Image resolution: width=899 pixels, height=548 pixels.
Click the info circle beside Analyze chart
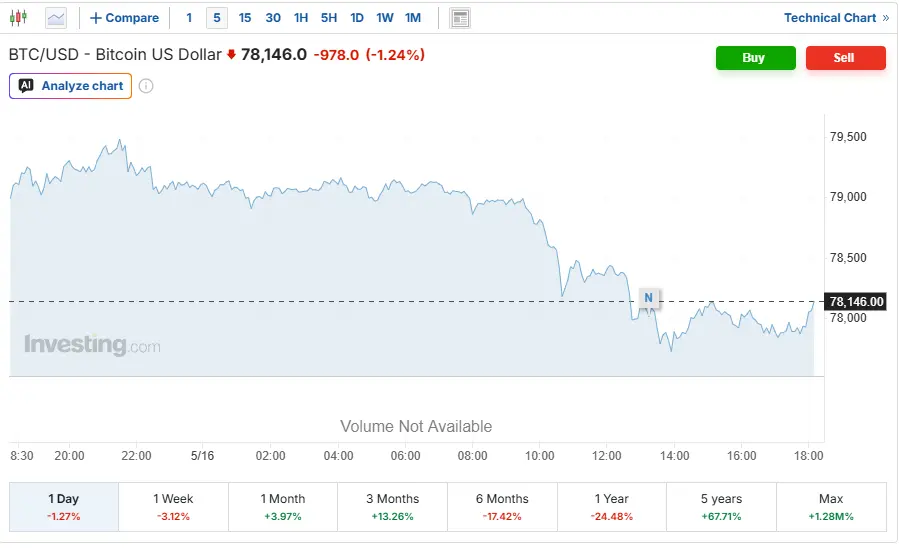coord(146,86)
